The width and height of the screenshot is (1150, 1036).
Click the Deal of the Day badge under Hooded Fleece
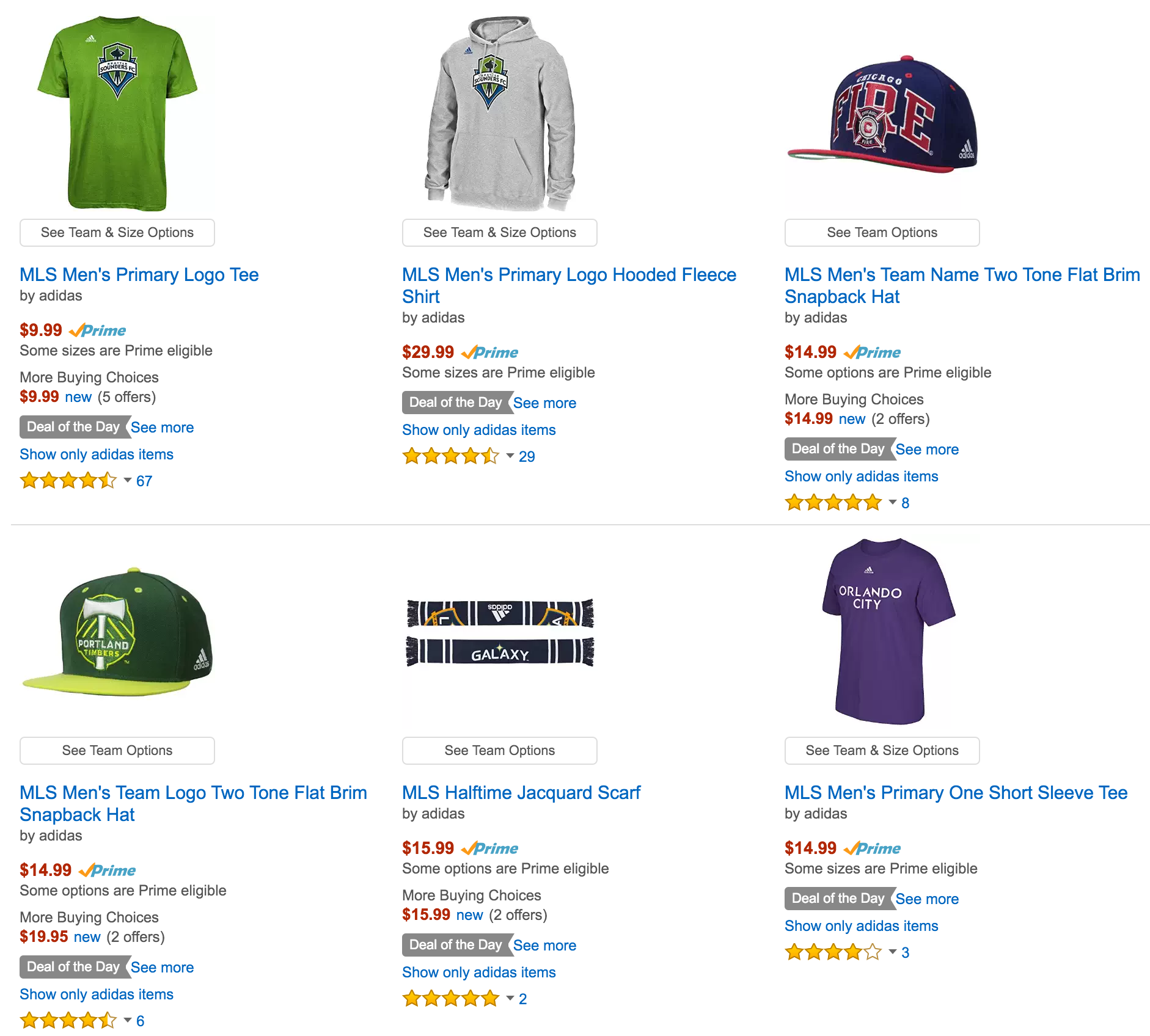click(456, 403)
